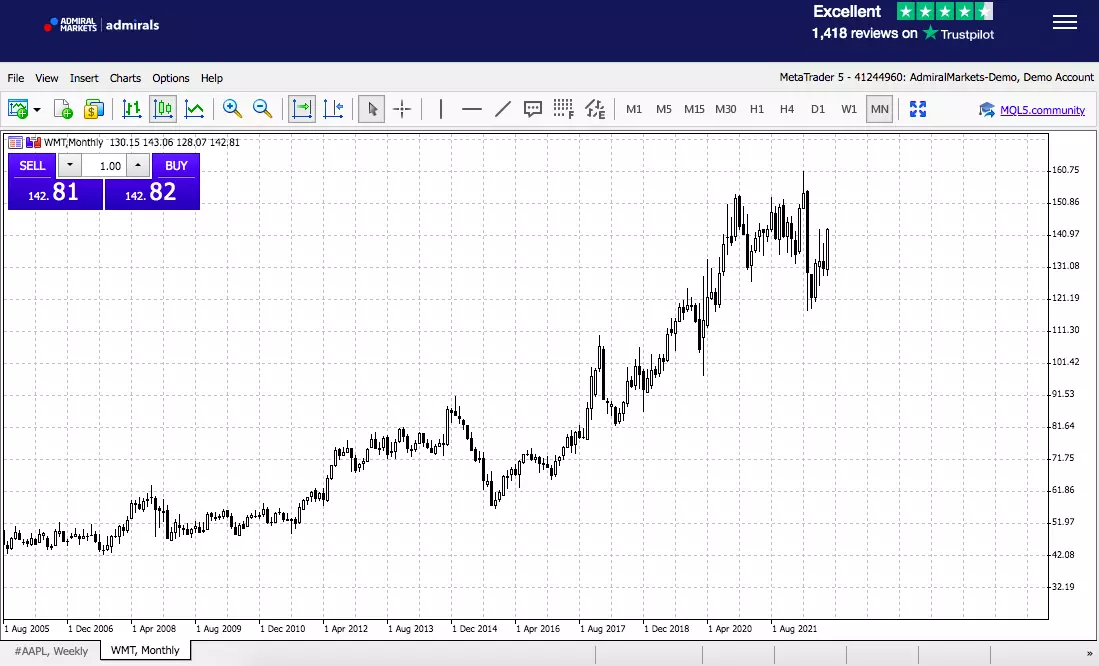The image size is (1099, 666).
Task: Toggle fullscreen mode icon
Action: (917, 109)
